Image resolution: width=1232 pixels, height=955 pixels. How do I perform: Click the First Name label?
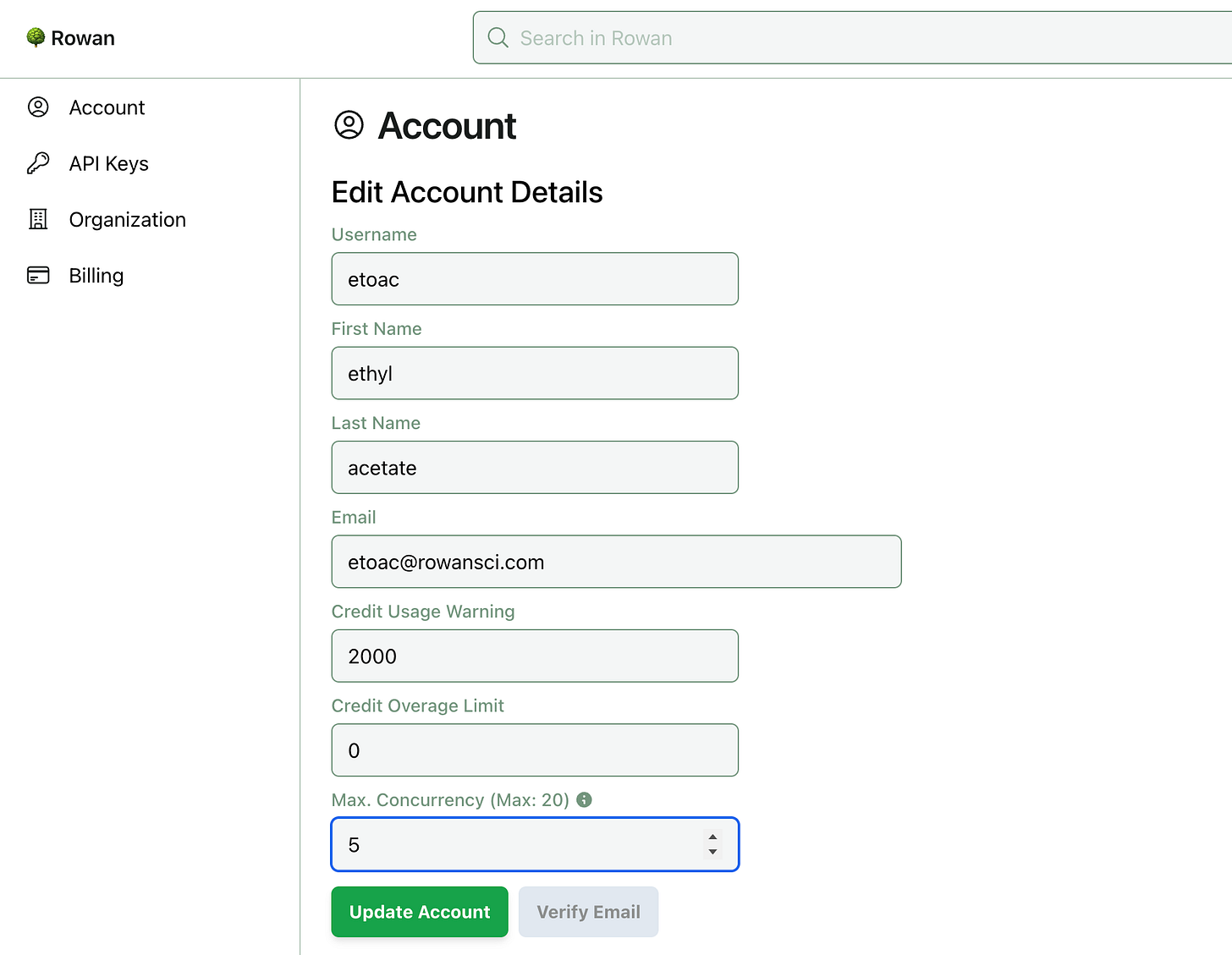tap(377, 328)
